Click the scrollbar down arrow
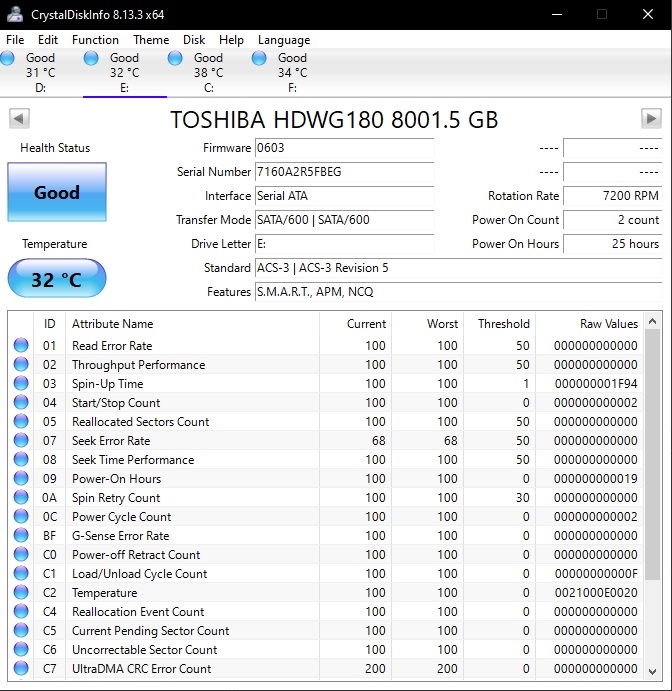Screen dimensions: 672x691 coord(653,672)
